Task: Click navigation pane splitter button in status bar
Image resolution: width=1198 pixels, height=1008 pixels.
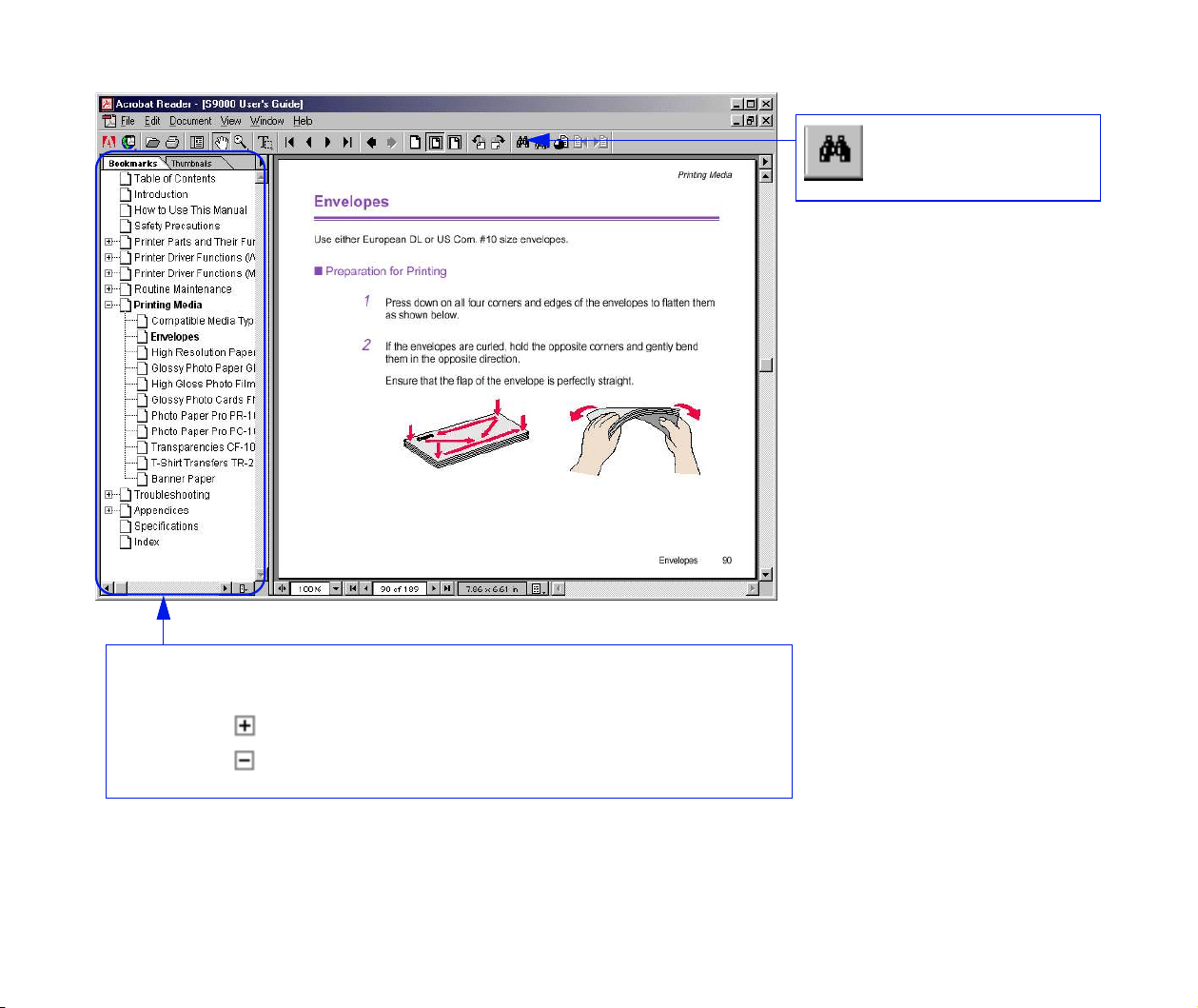Action: [x=282, y=589]
